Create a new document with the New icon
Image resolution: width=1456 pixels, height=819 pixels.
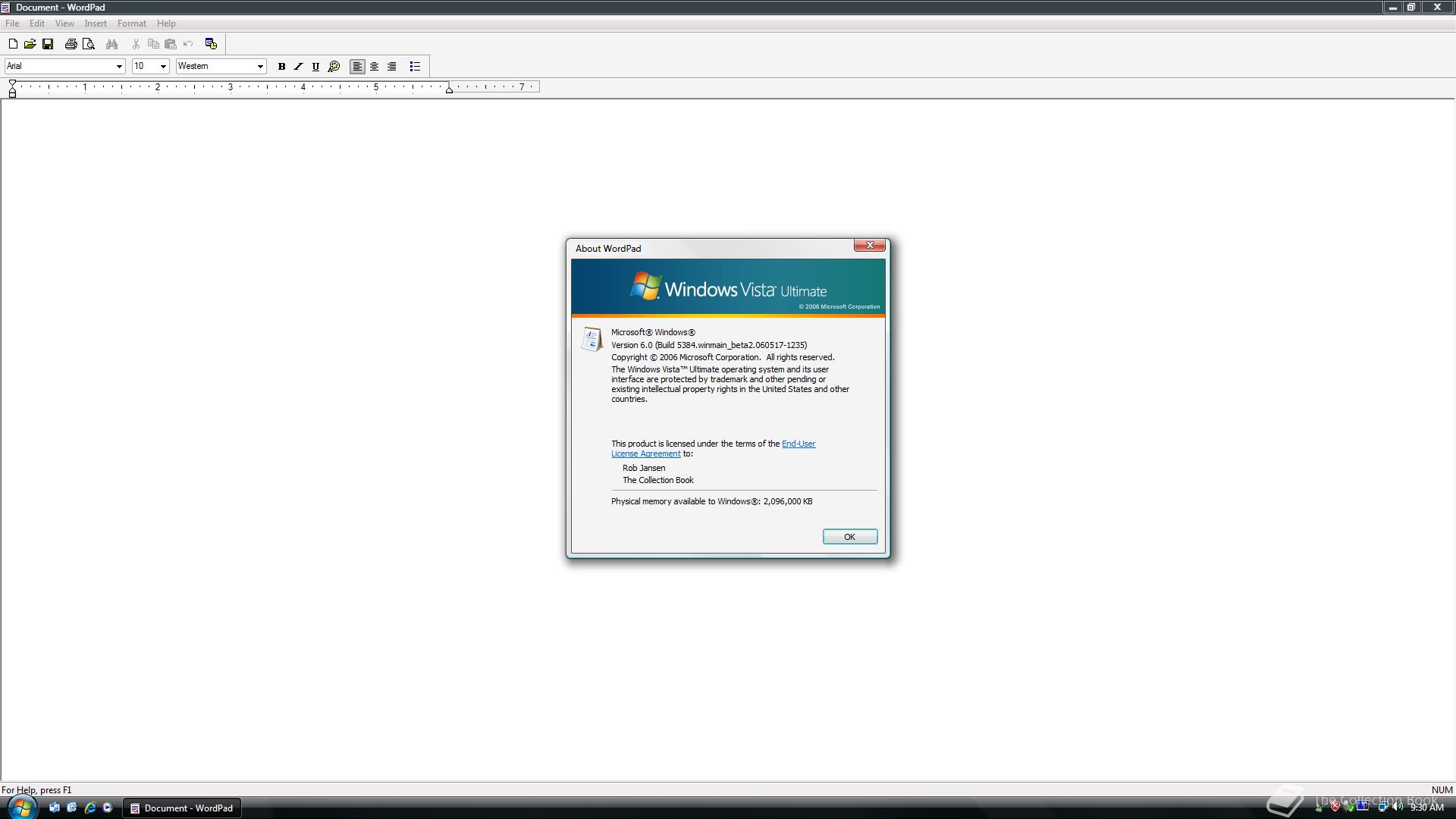pyautogui.click(x=13, y=44)
